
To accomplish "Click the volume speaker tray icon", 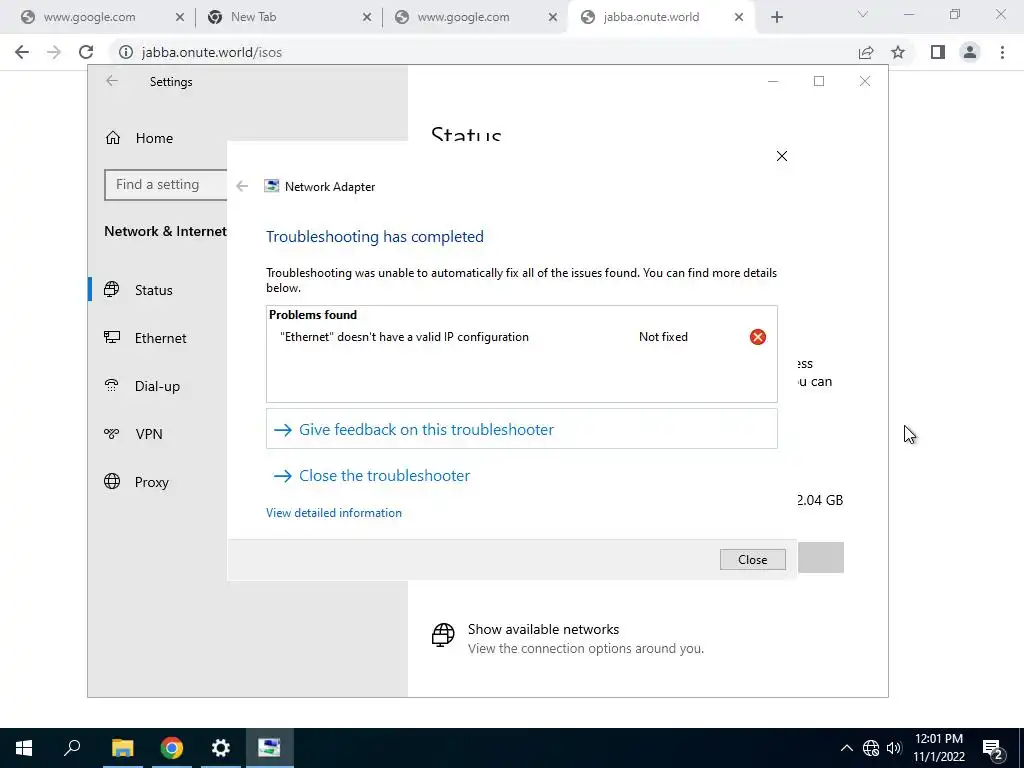I will pyautogui.click(x=894, y=748).
